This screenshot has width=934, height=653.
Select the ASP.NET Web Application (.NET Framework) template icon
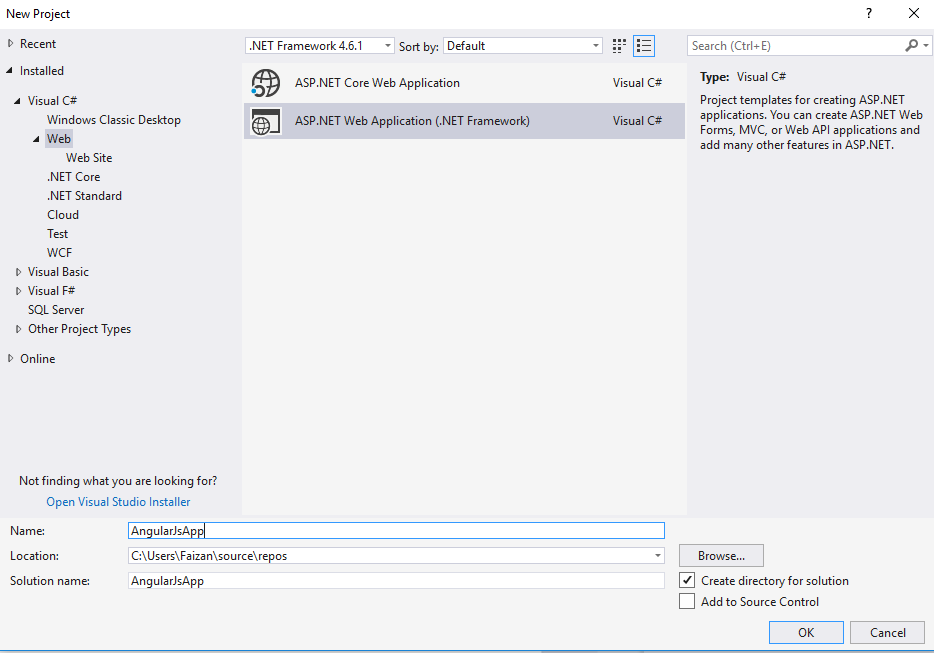click(266, 122)
